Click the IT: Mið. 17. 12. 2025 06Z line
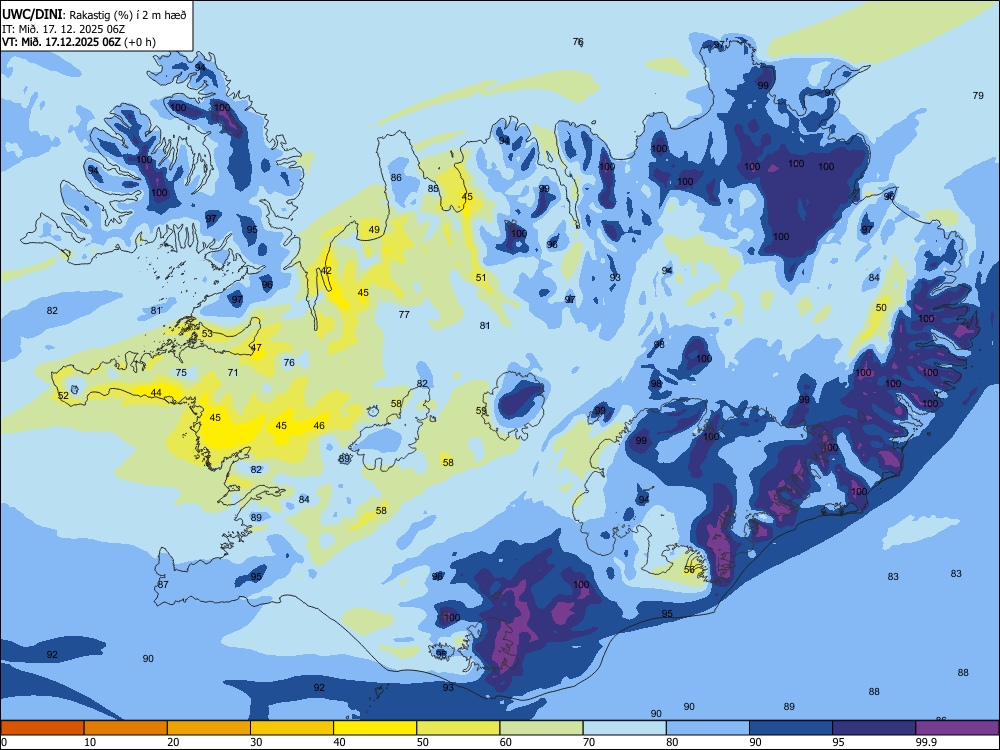This screenshot has width=1000, height=750. (x=63, y=29)
